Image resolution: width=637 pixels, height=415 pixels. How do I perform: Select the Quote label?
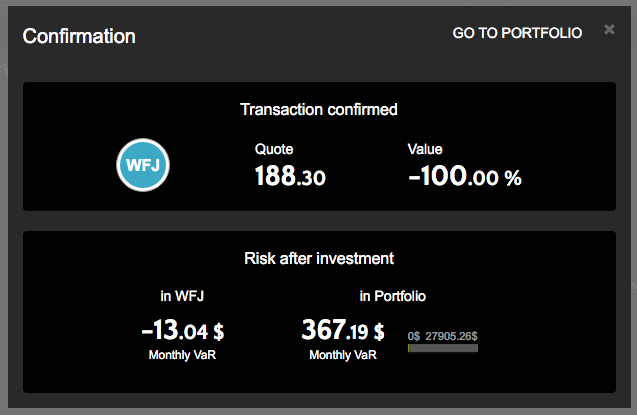[x=274, y=149]
